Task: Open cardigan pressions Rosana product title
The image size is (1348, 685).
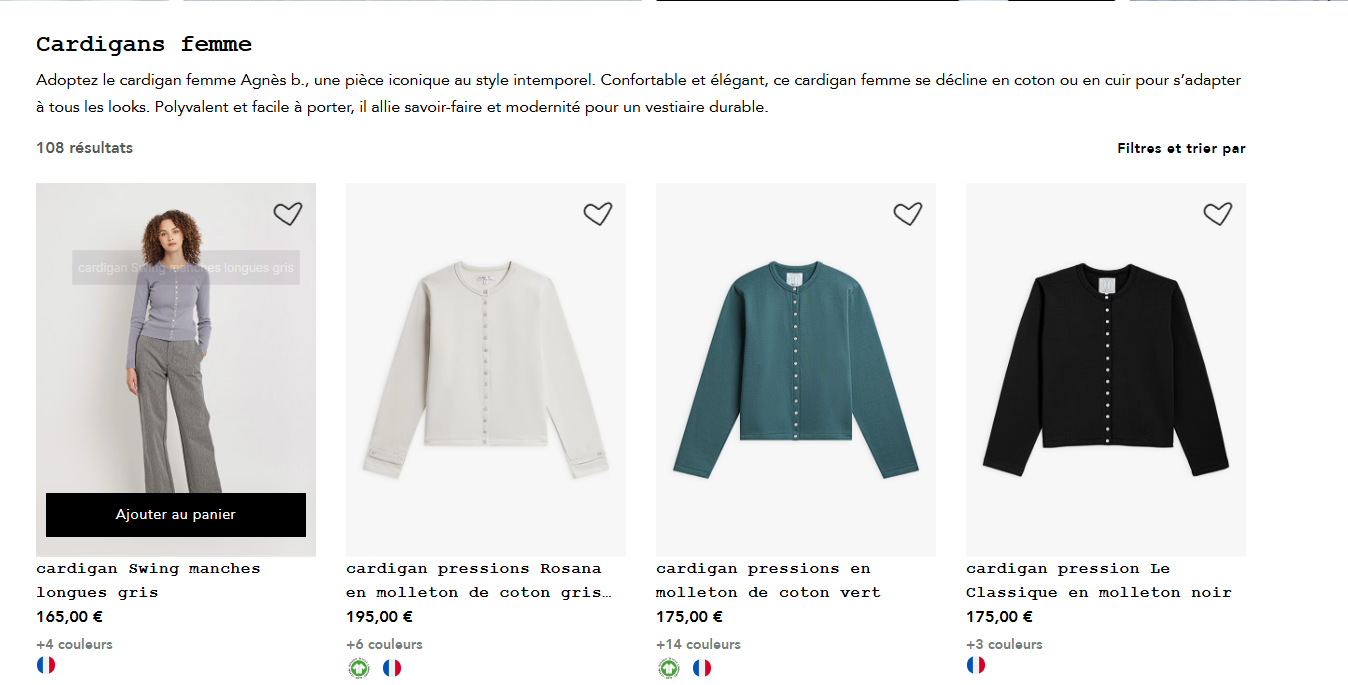Action: (x=478, y=580)
